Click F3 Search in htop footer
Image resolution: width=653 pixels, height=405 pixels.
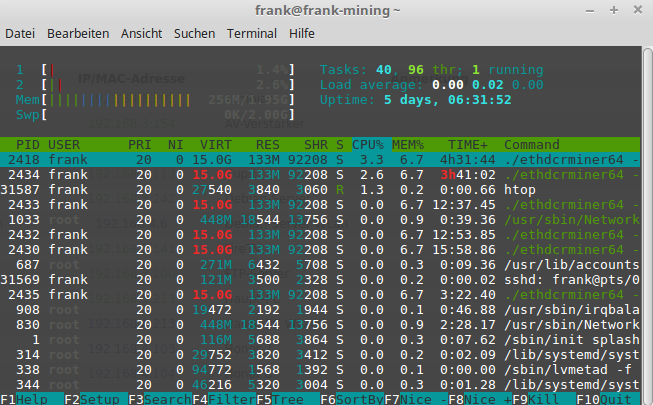click(160, 399)
